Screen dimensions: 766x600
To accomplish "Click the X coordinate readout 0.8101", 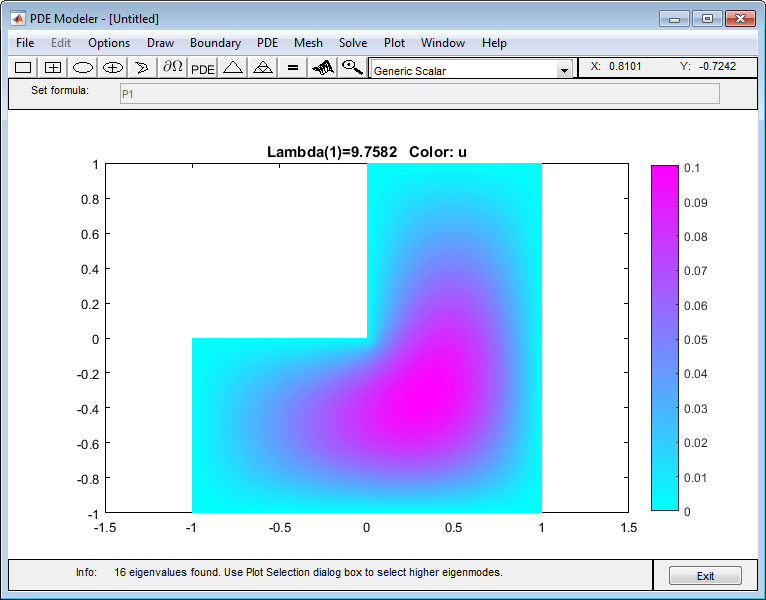I will pos(625,66).
